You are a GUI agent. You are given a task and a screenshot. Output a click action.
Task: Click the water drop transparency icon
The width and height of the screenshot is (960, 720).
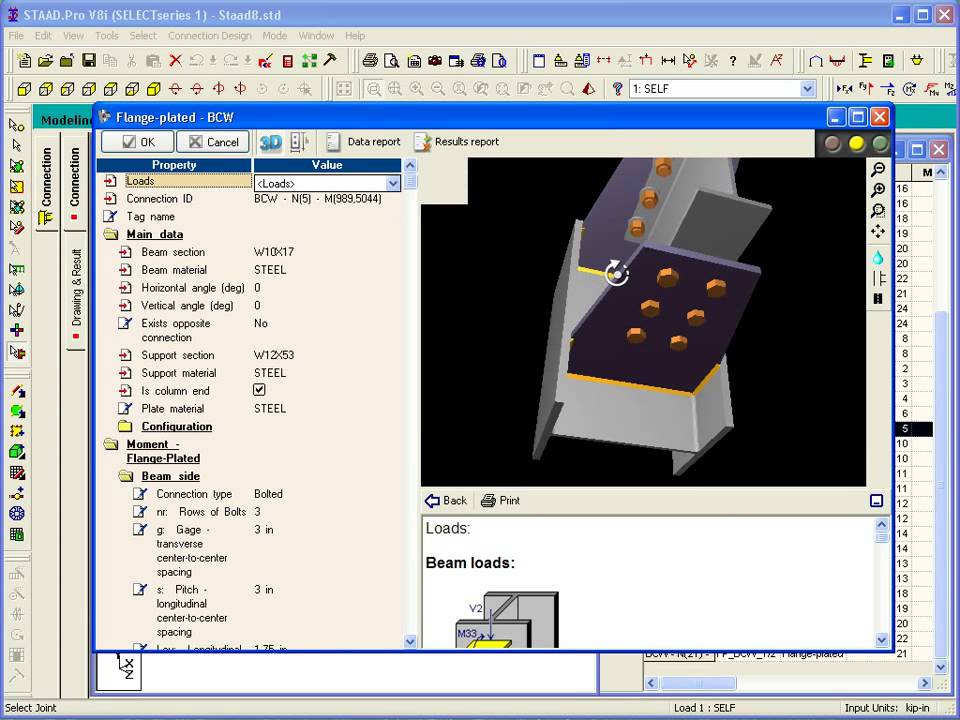(x=878, y=257)
